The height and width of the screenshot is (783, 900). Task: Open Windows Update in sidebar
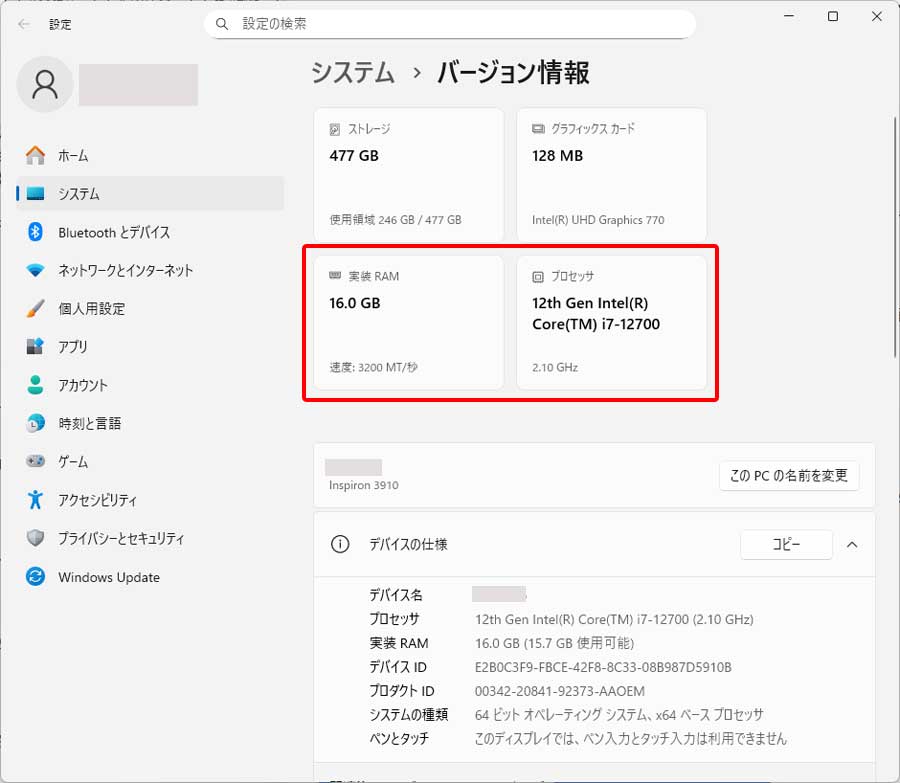108,577
